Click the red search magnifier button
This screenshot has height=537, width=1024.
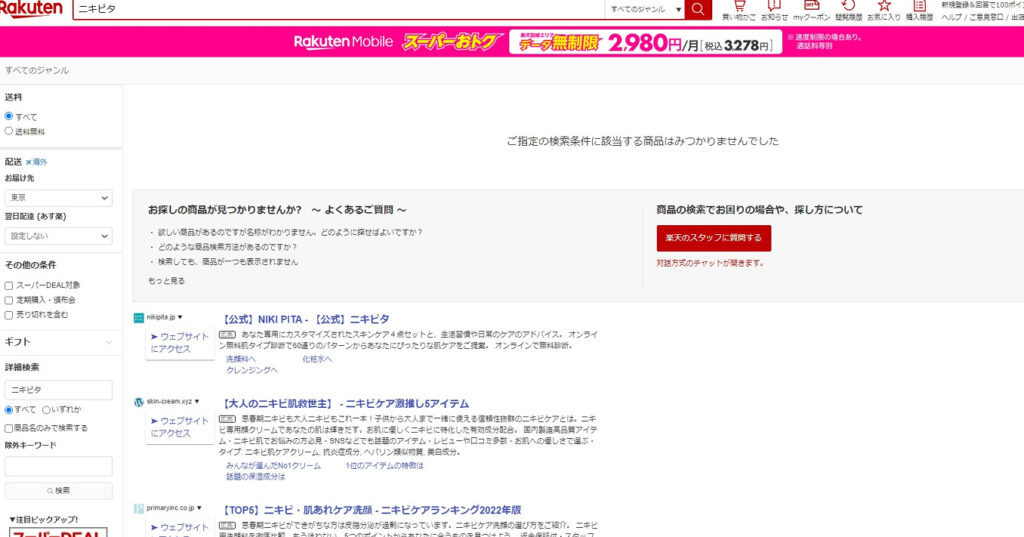click(697, 9)
